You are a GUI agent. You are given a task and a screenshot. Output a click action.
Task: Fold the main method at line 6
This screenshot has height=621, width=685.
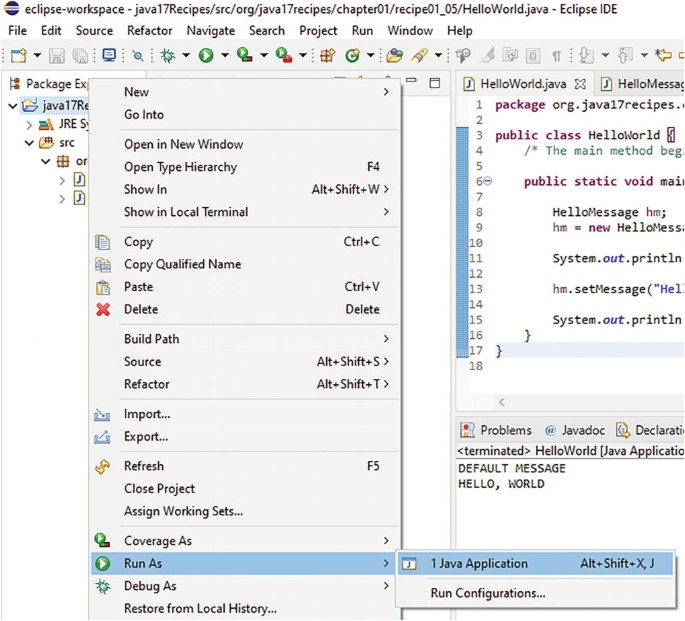tap(488, 181)
